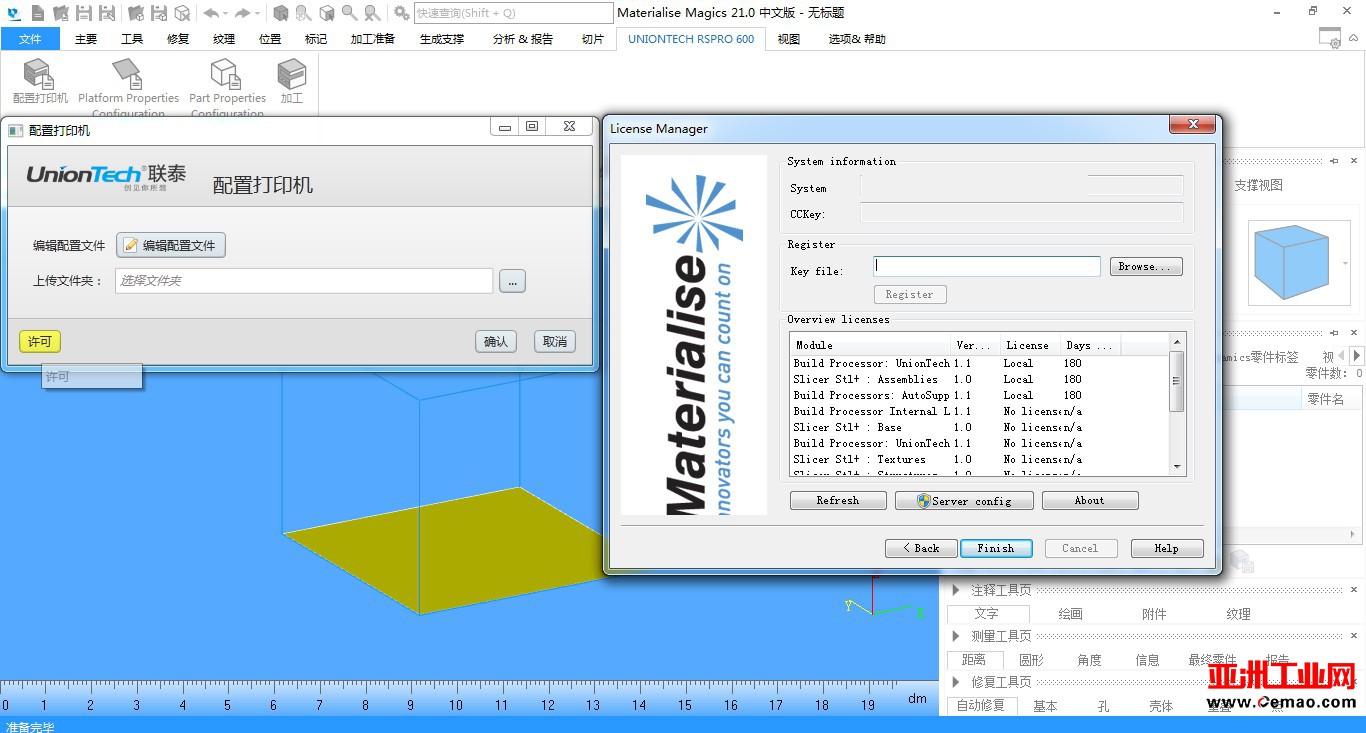Click the pin icon on the 支撑视图 panel
This screenshot has height=733, width=1366.
point(1334,160)
